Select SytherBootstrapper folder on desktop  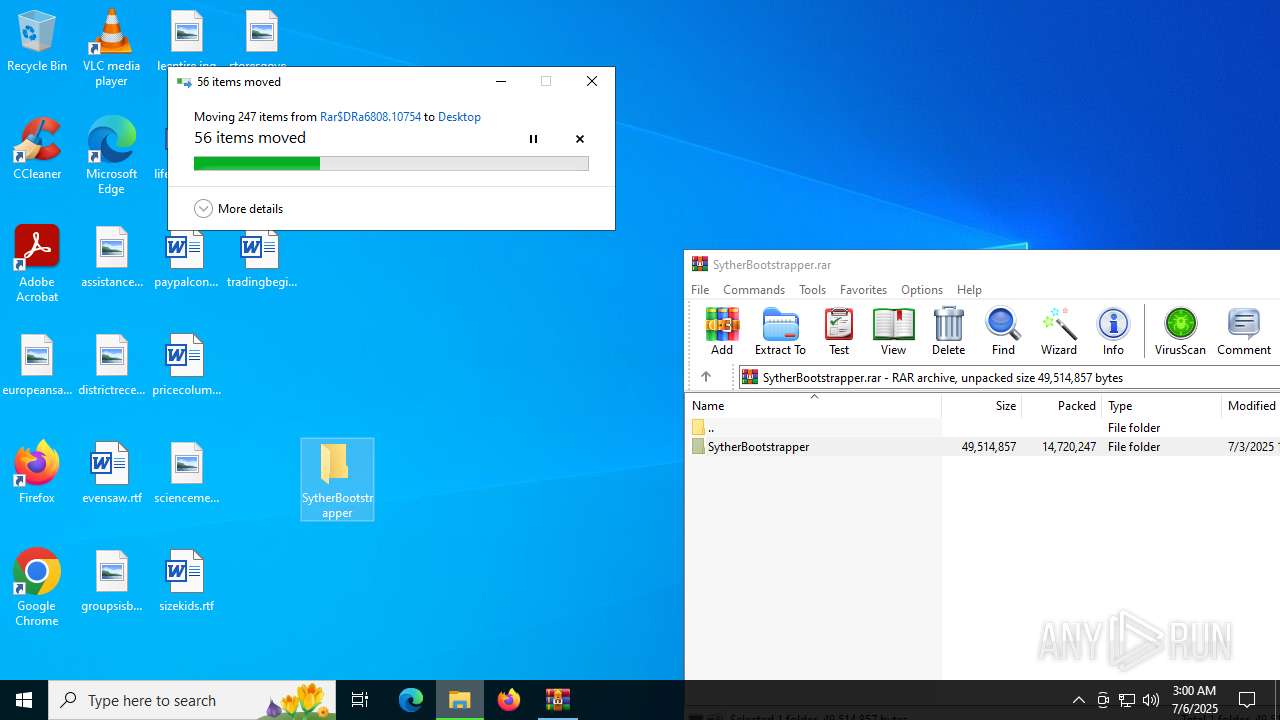[x=337, y=479]
